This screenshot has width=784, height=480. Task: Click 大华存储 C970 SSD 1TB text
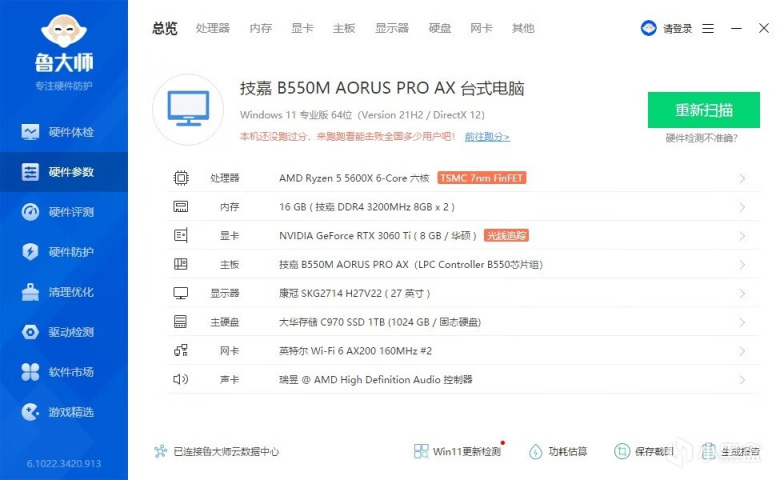(380, 322)
